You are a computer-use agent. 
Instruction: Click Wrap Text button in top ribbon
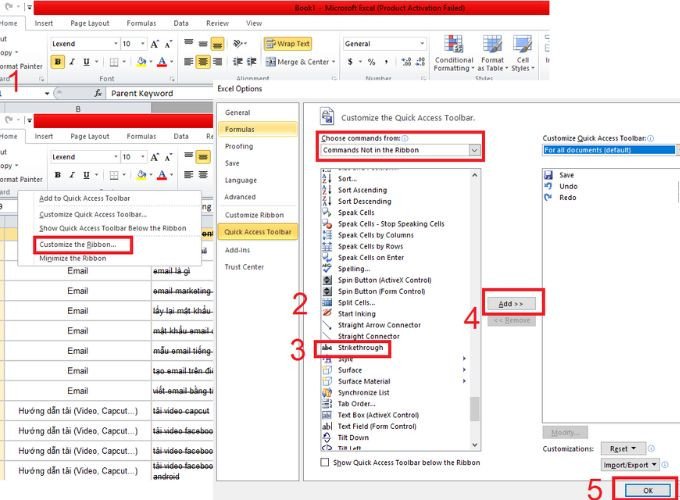pos(288,44)
